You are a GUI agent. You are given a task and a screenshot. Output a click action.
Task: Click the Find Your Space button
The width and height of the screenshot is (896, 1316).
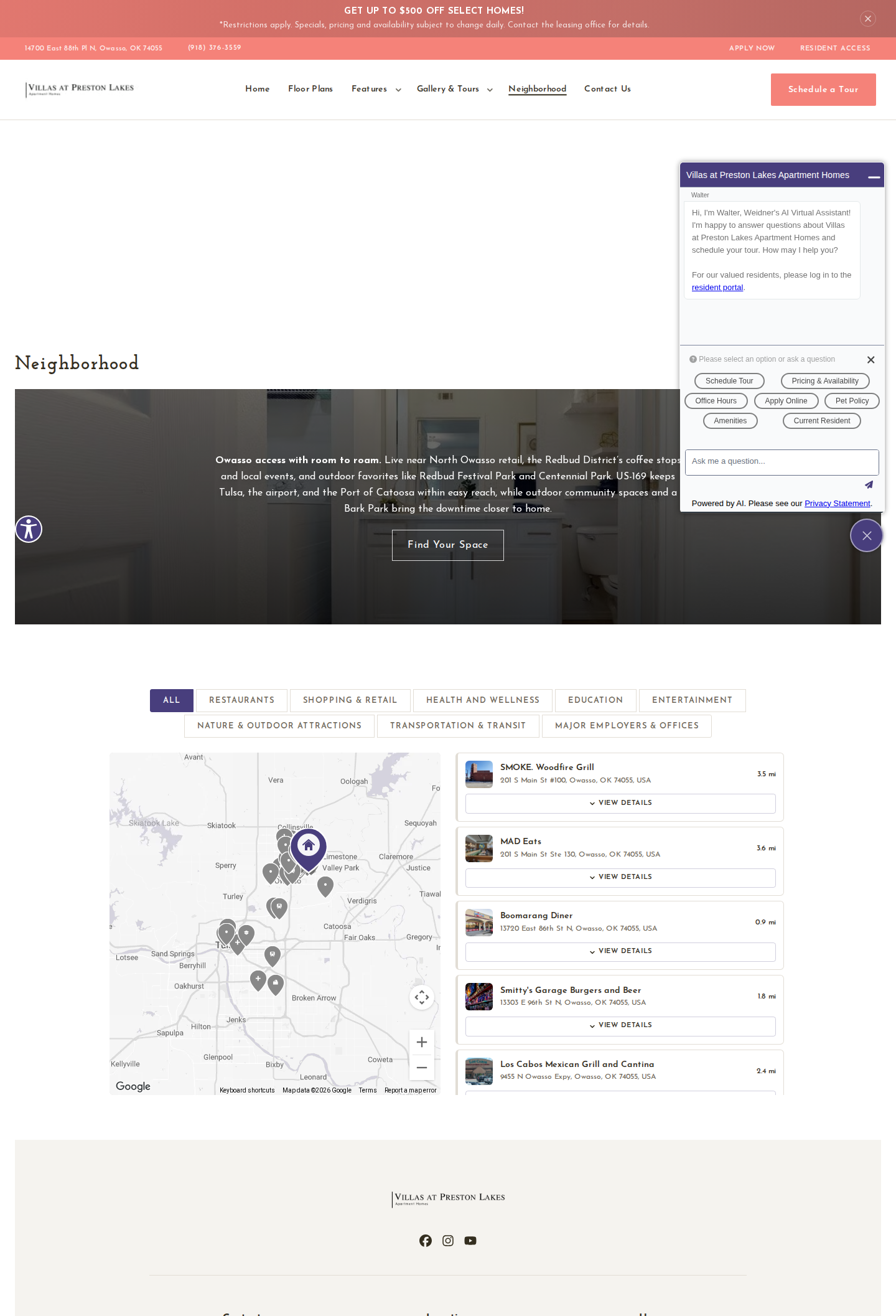coord(448,545)
